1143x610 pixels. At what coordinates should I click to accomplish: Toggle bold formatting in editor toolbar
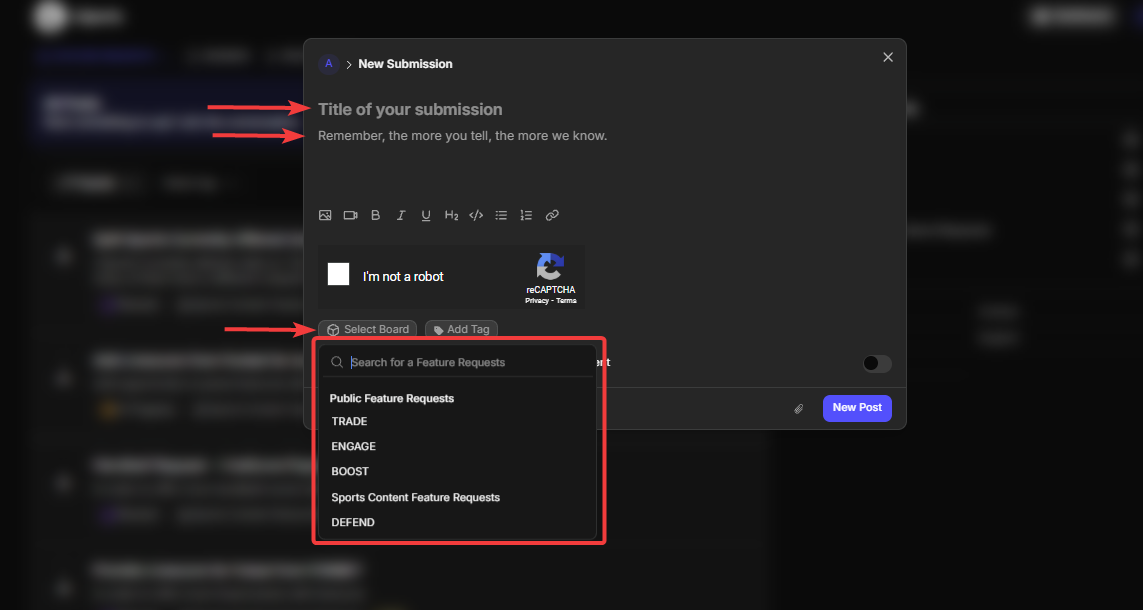(x=376, y=215)
